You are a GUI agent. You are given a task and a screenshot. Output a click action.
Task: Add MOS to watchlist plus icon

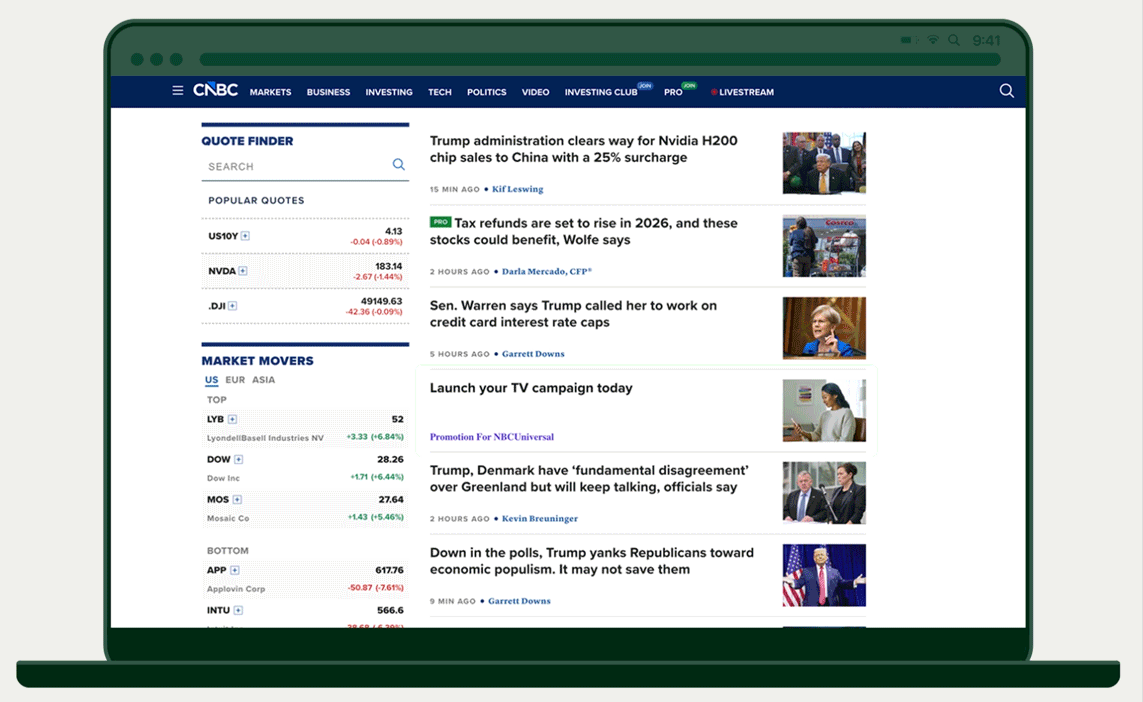point(237,499)
